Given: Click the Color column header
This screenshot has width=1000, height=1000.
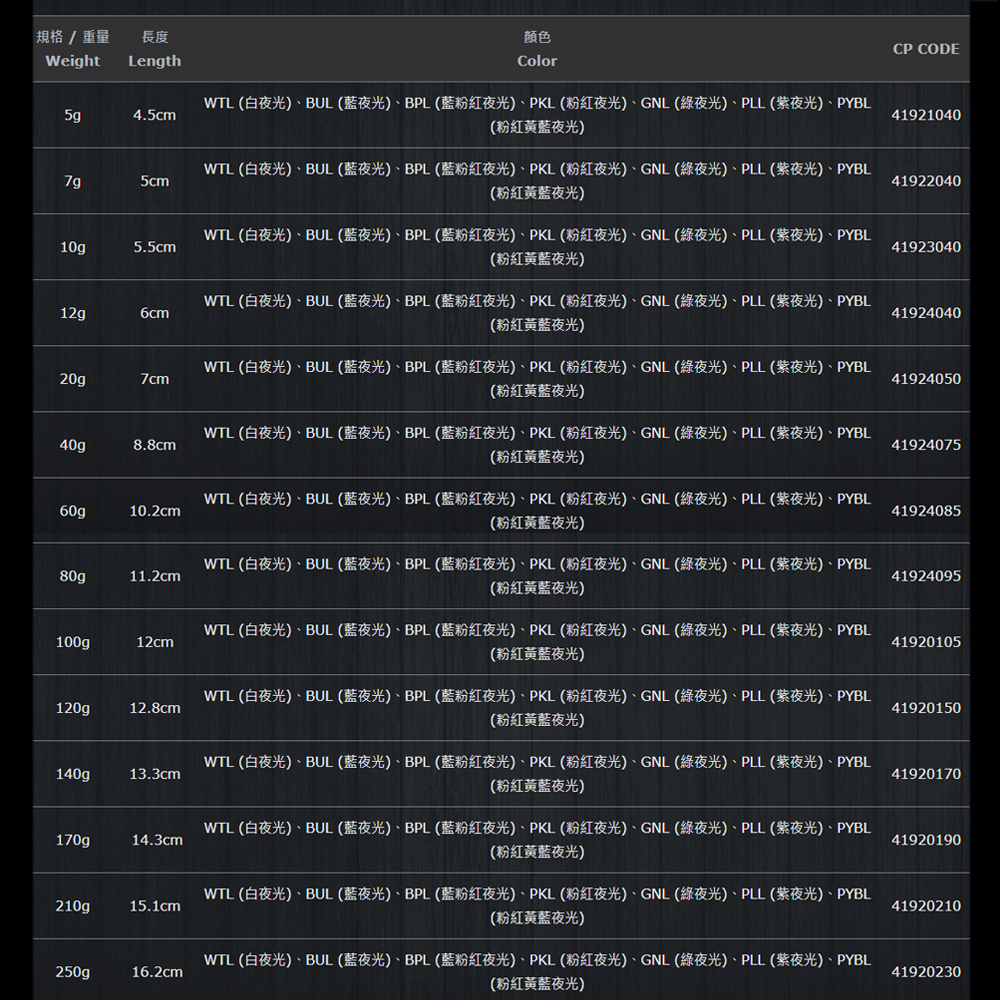Looking at the screenshot, I should (x=537, y=50).
